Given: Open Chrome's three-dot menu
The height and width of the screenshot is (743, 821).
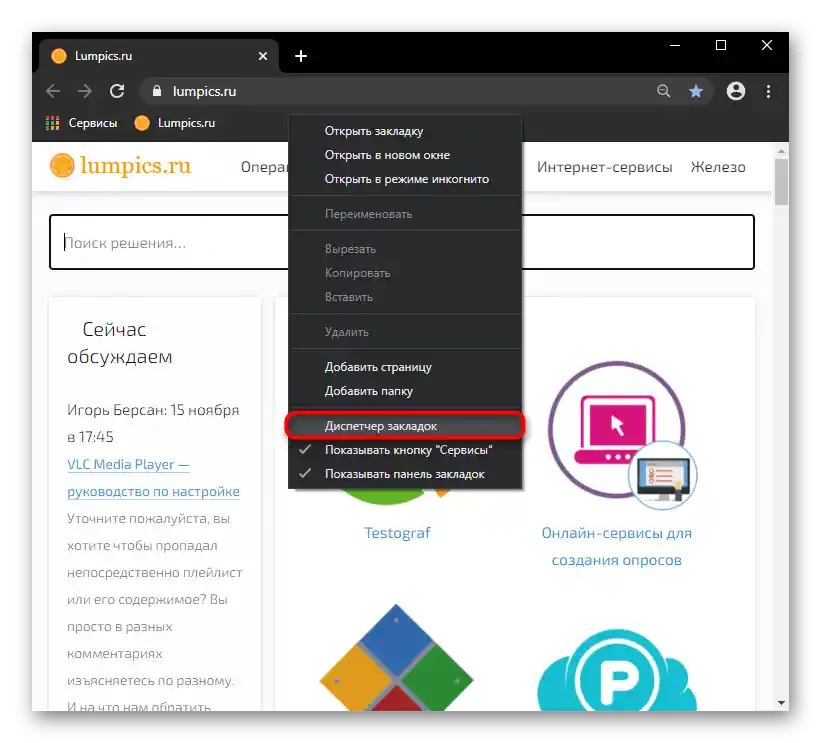Looking at the screenshot, I should pyautogui.click(x=768, y=92).
